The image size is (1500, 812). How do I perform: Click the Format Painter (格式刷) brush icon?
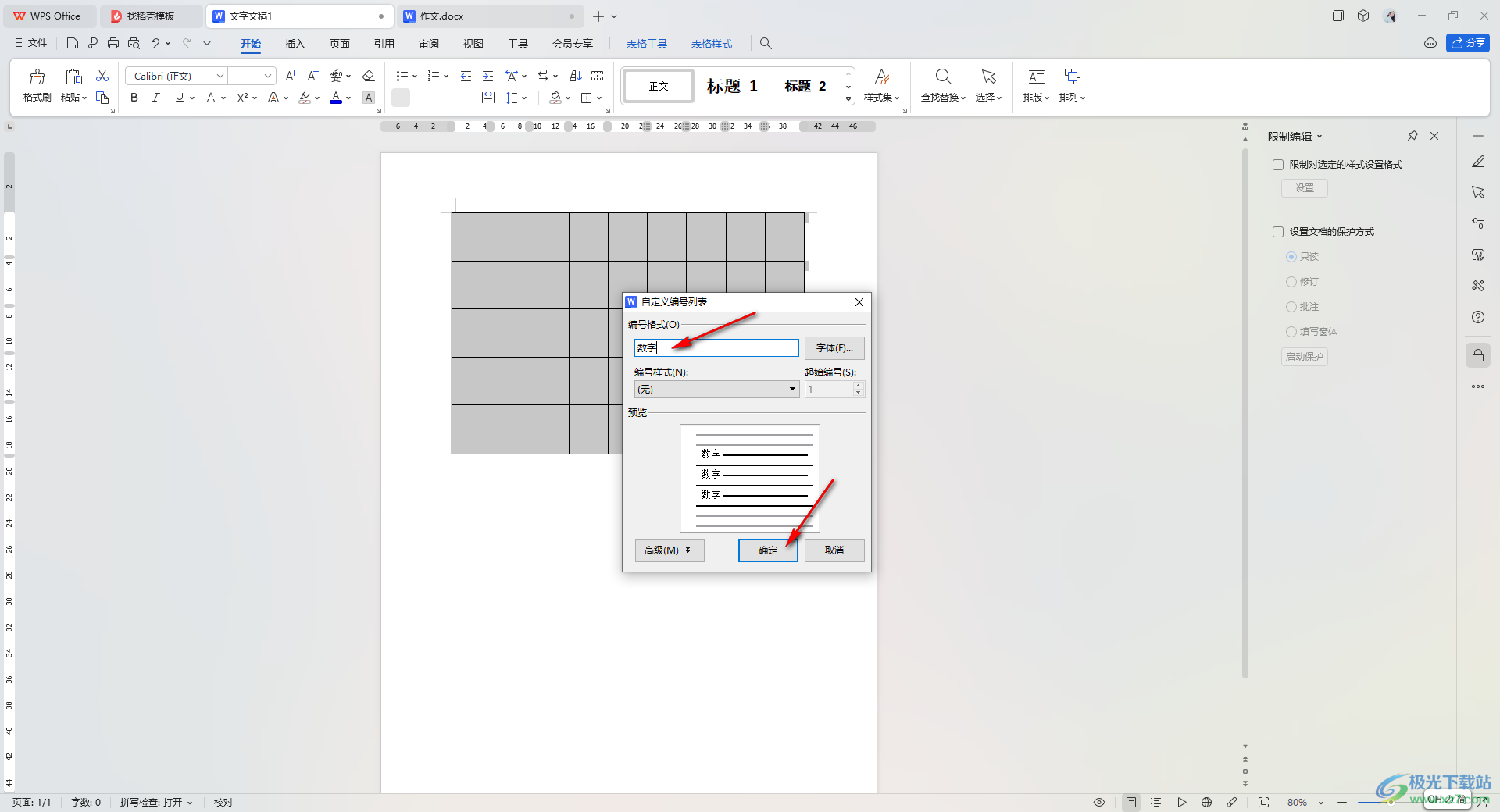tap(37, 77)
